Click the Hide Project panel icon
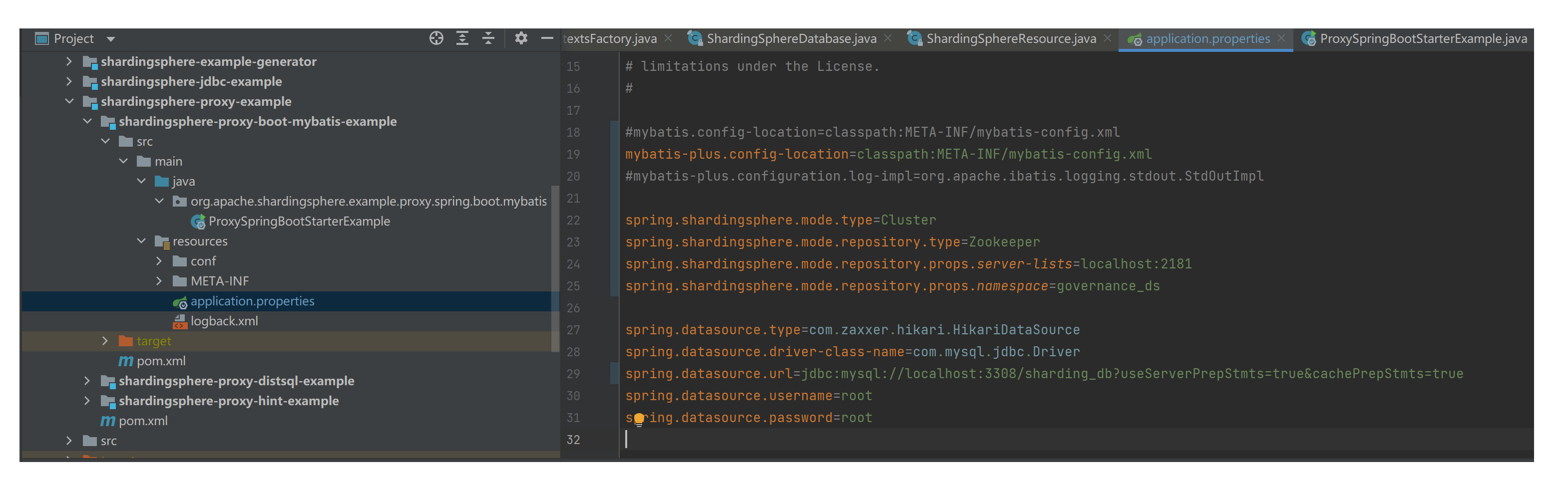This screenshot has width=1568, height=478. point(547,38)
